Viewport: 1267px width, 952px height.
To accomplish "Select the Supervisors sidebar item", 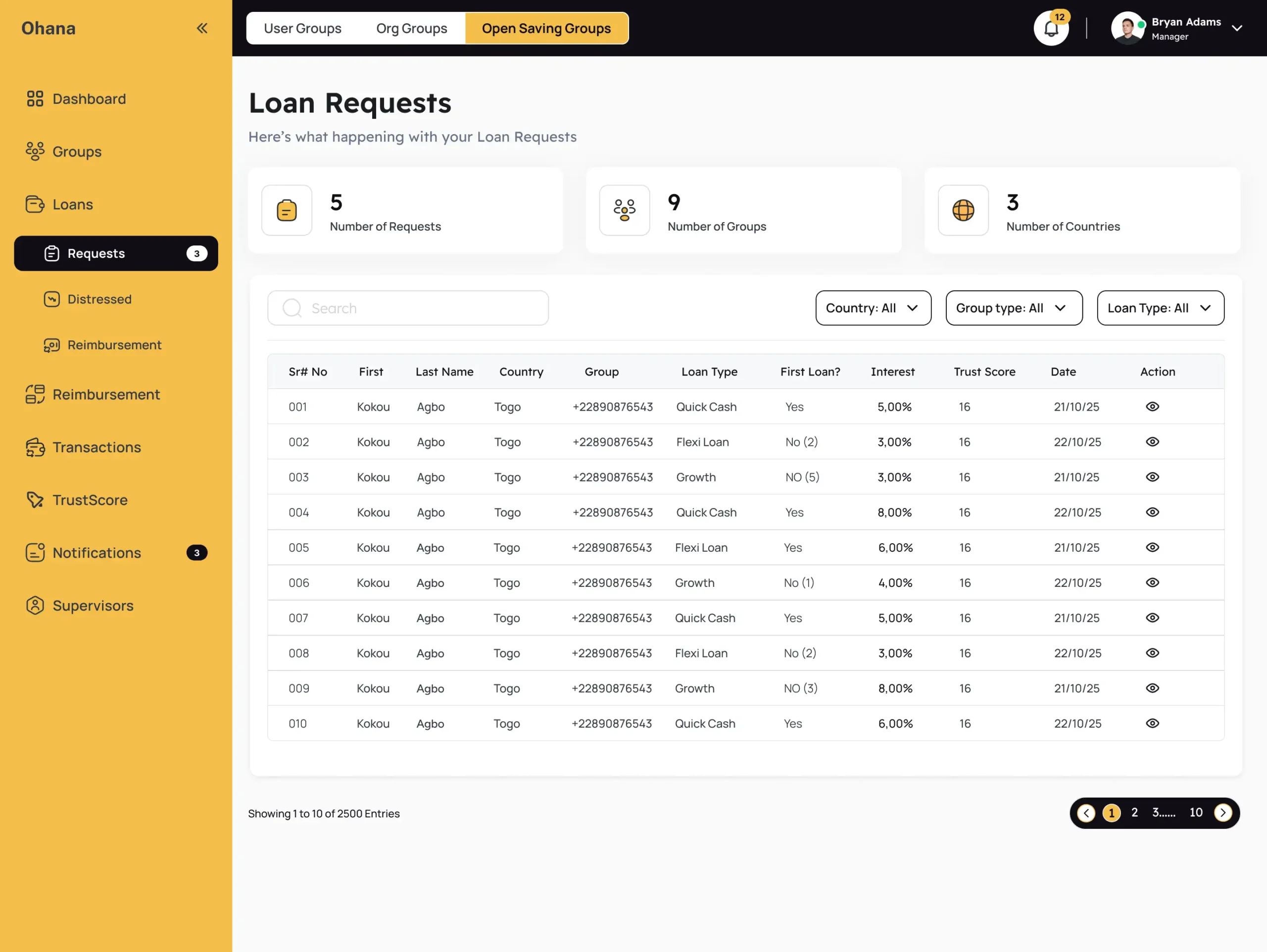I will 93,606.
